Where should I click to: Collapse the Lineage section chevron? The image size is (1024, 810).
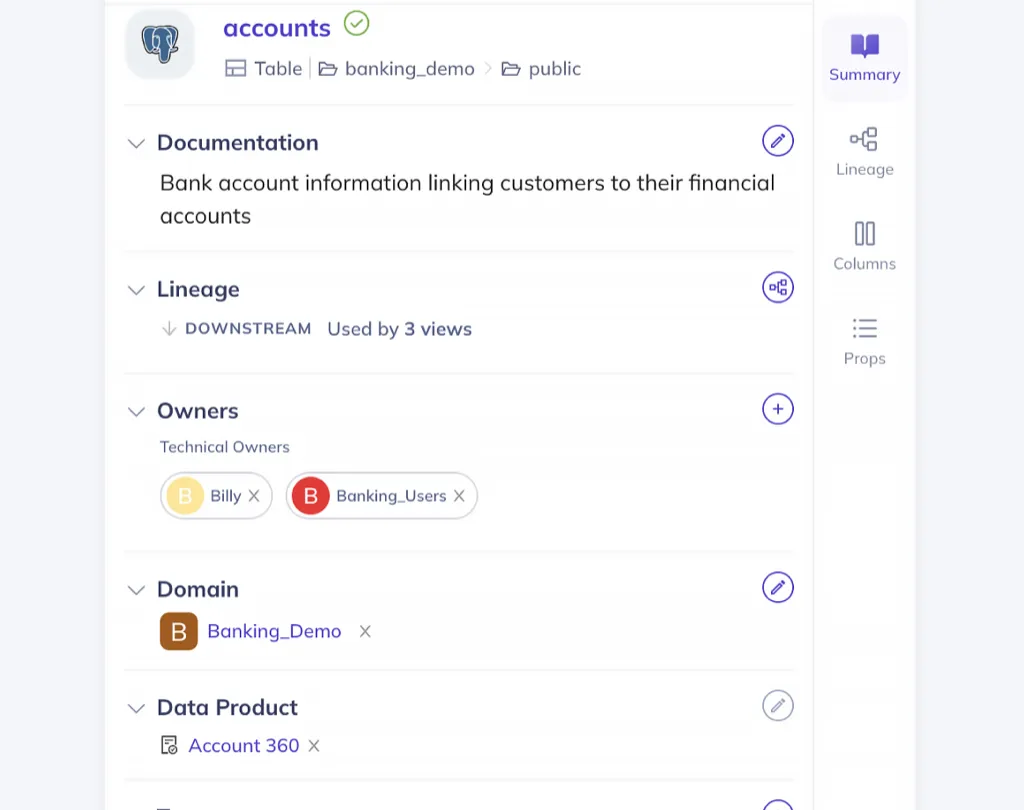[136, 290]
